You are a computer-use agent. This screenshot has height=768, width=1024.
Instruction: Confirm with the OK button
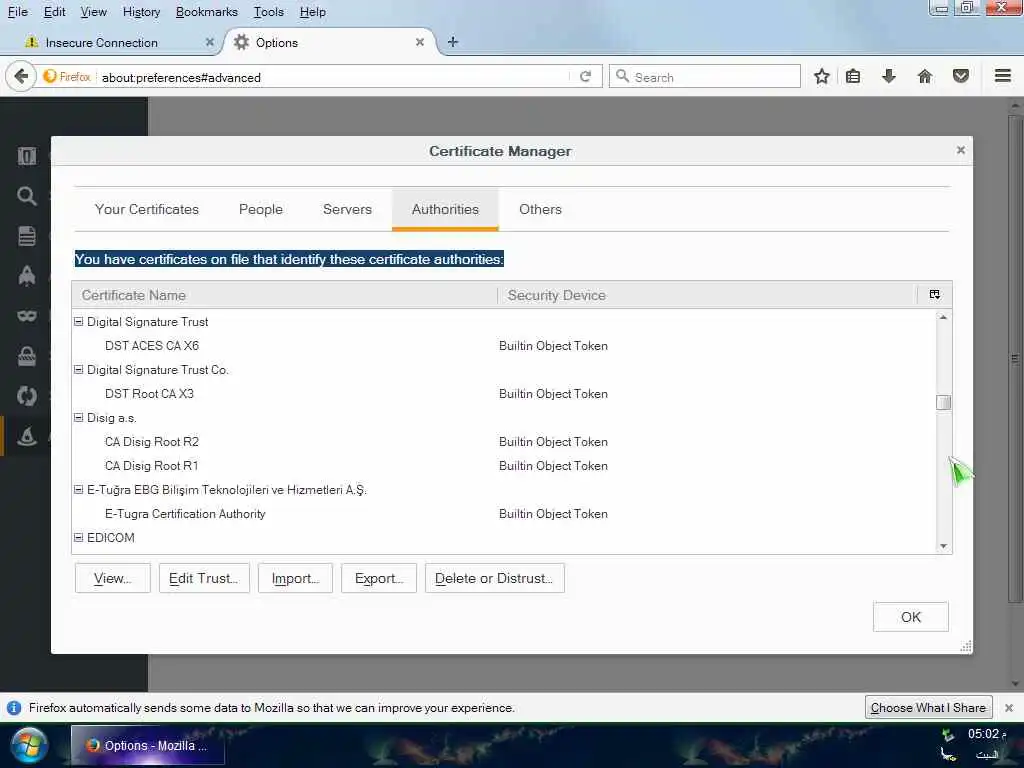click(x=910, y=616)
